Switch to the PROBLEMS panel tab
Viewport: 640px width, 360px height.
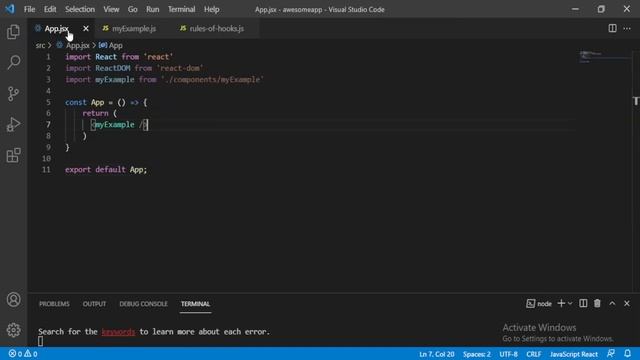point(54,304)
